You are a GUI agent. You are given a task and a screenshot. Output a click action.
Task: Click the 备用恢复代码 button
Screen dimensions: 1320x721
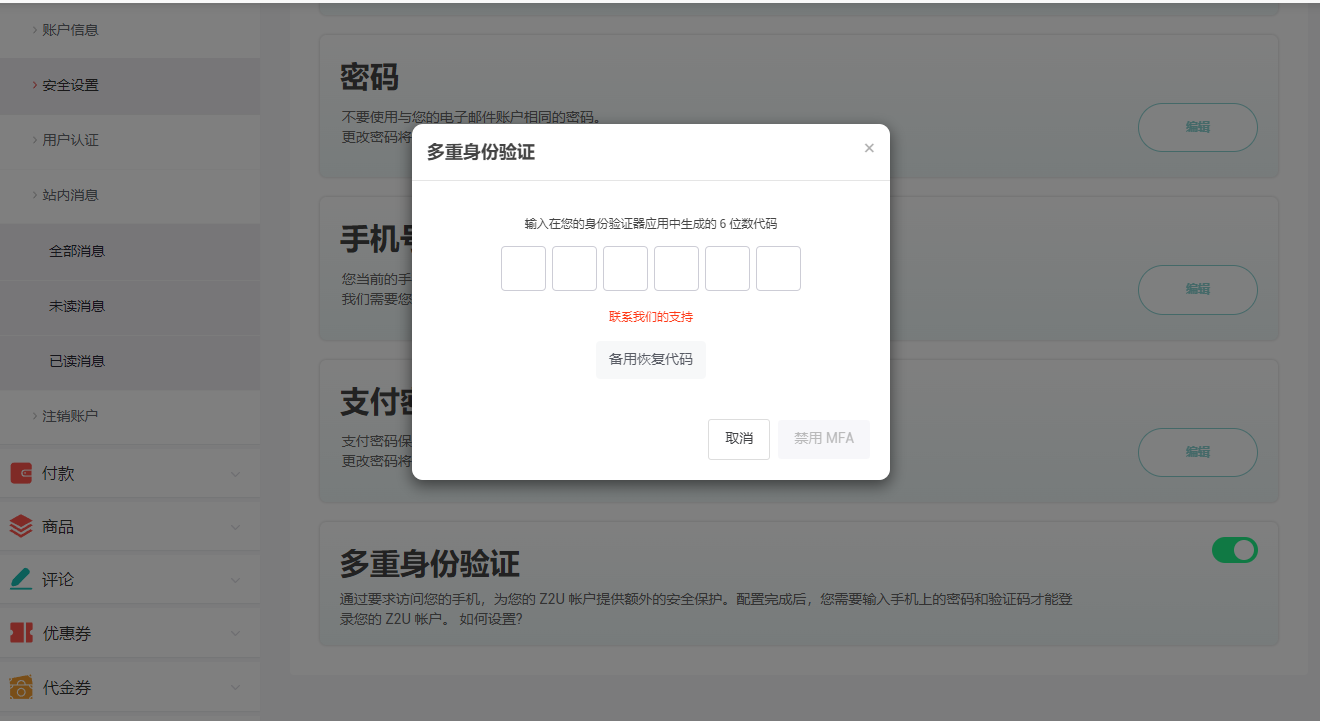[651, 359]
